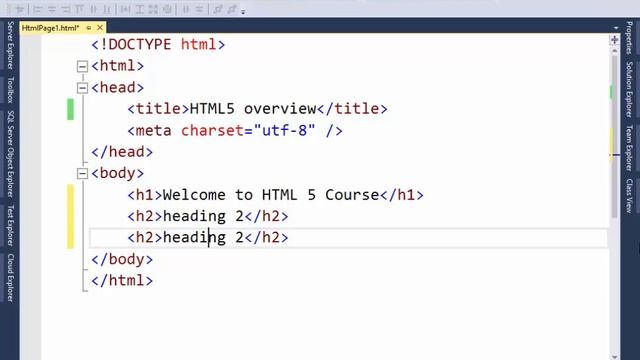Click the Welcome to HTML 5 Course heading text

point(271,195)
